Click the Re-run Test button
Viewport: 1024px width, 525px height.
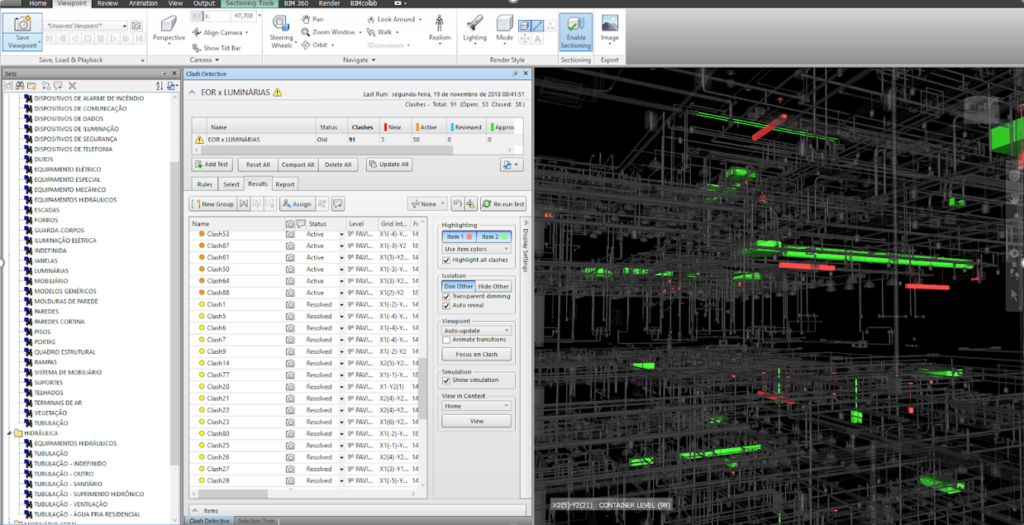[505, 204]
